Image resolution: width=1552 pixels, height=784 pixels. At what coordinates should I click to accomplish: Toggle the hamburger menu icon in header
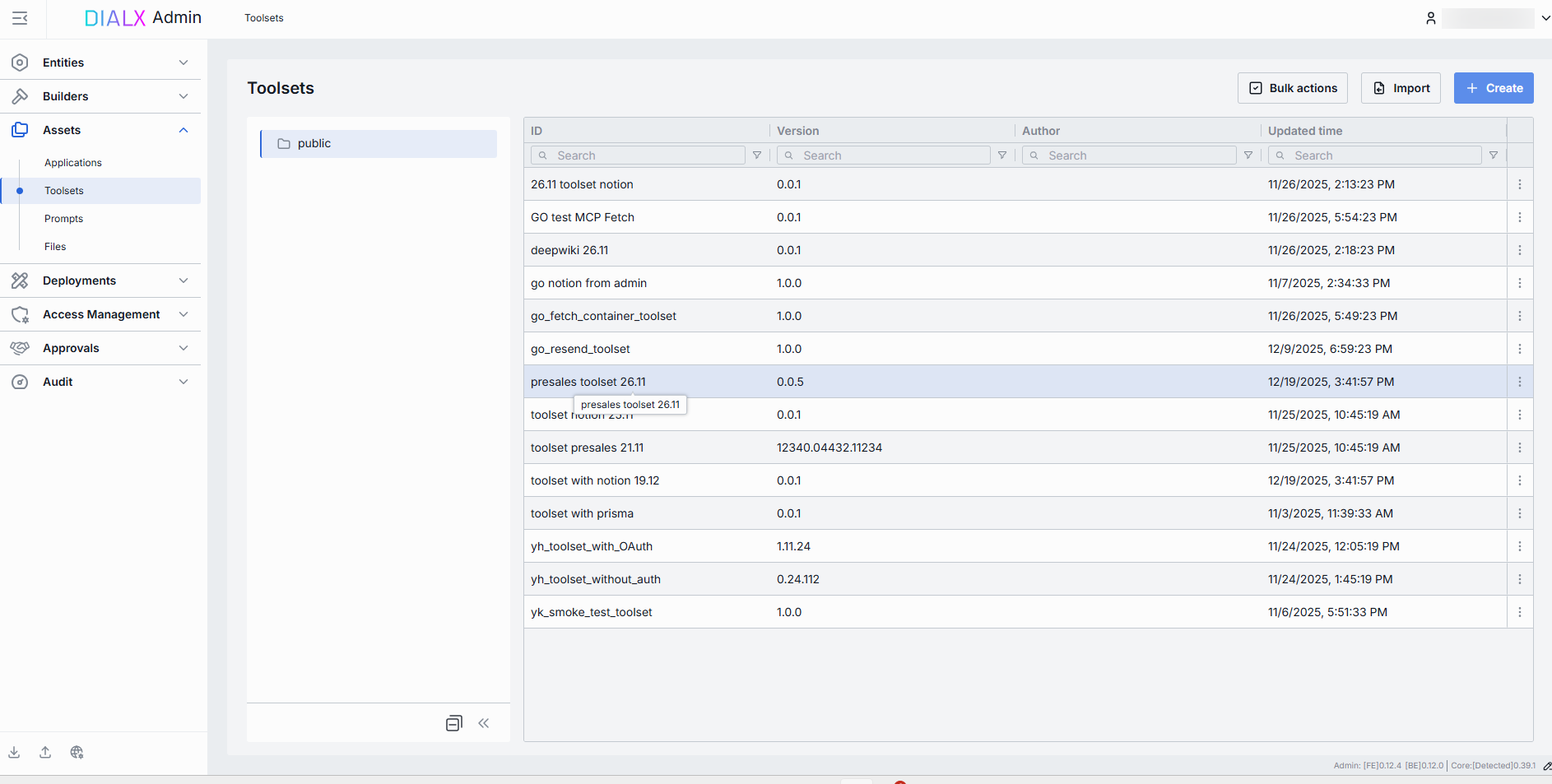(20, 18)
